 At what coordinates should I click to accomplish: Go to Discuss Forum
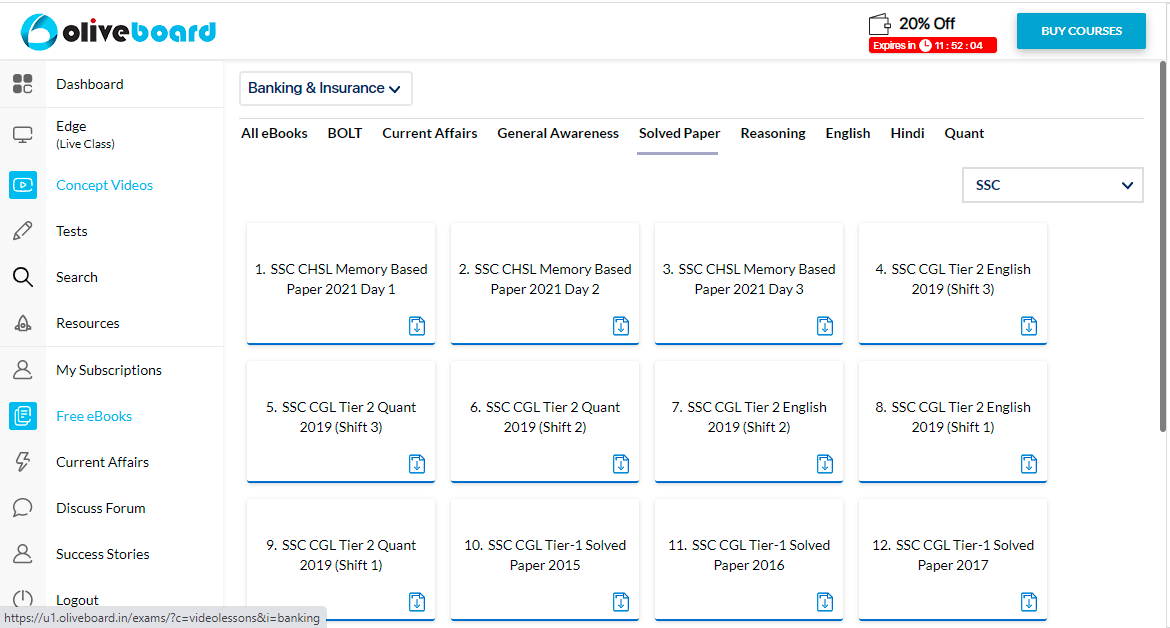point(101,508)
